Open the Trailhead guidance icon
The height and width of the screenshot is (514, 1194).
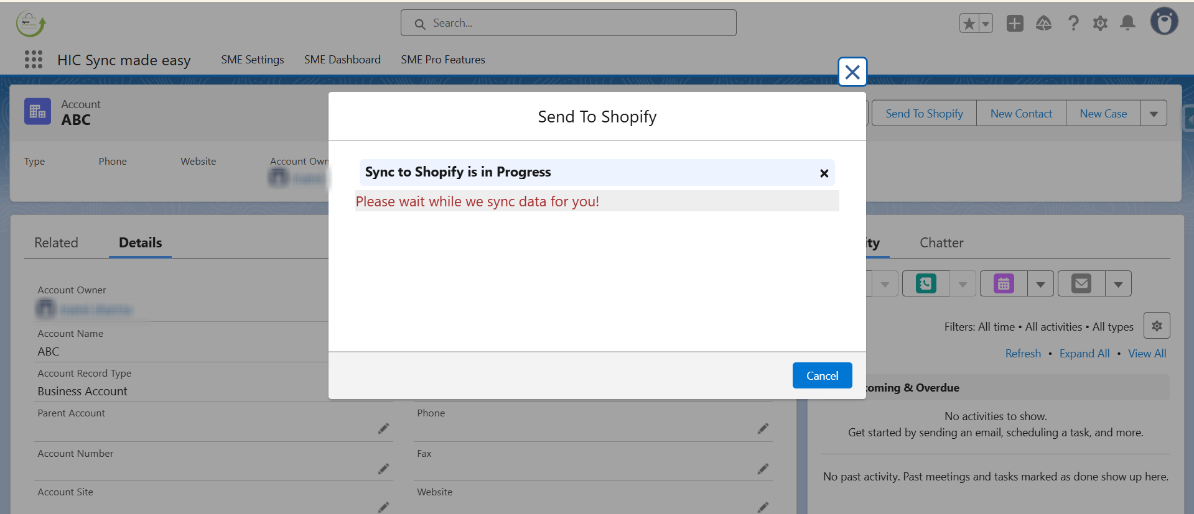1044,23
